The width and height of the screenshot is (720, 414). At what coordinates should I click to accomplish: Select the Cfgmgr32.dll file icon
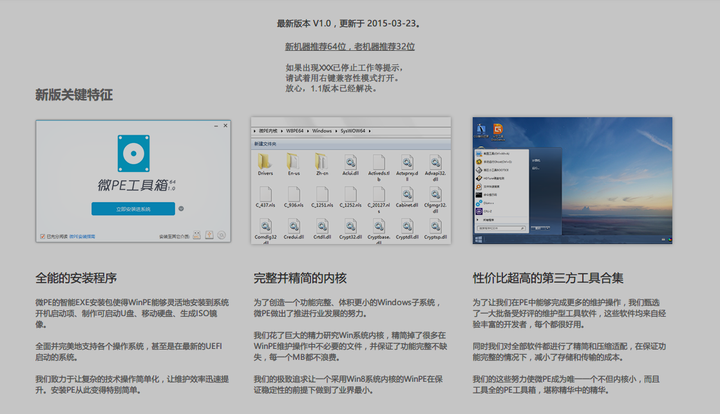pos(435,194)
